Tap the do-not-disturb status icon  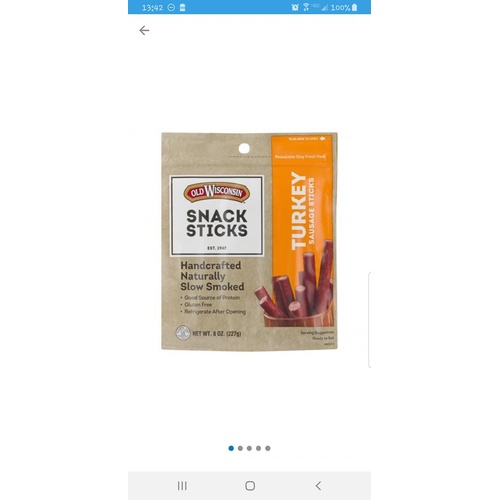(171, 7)
